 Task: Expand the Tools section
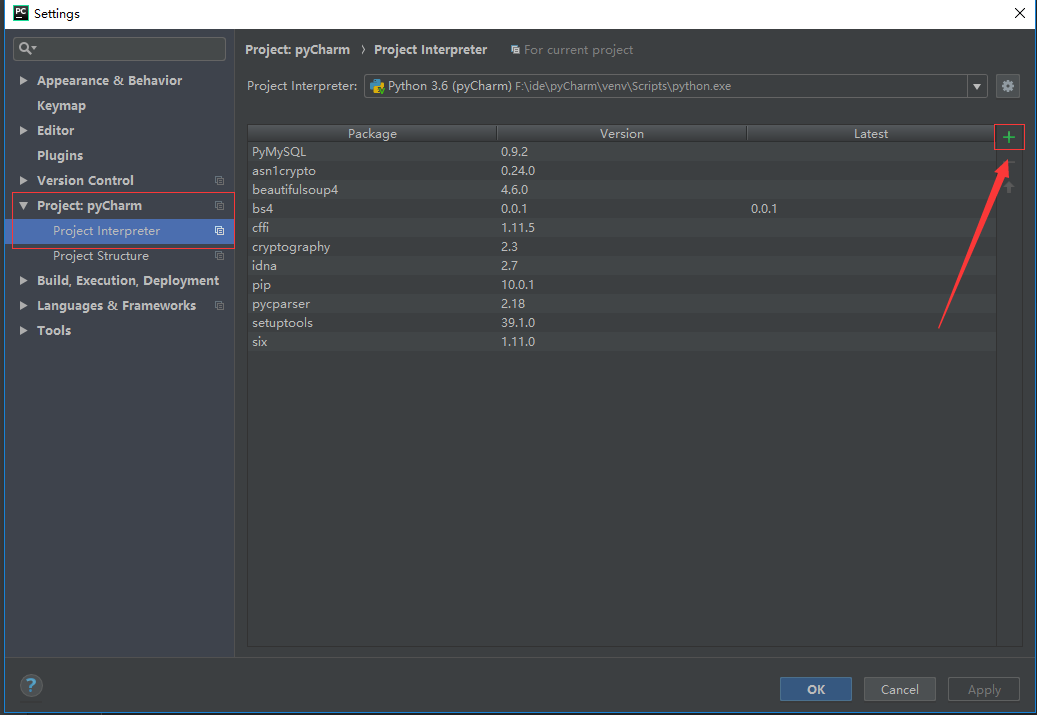coord(23,331)
